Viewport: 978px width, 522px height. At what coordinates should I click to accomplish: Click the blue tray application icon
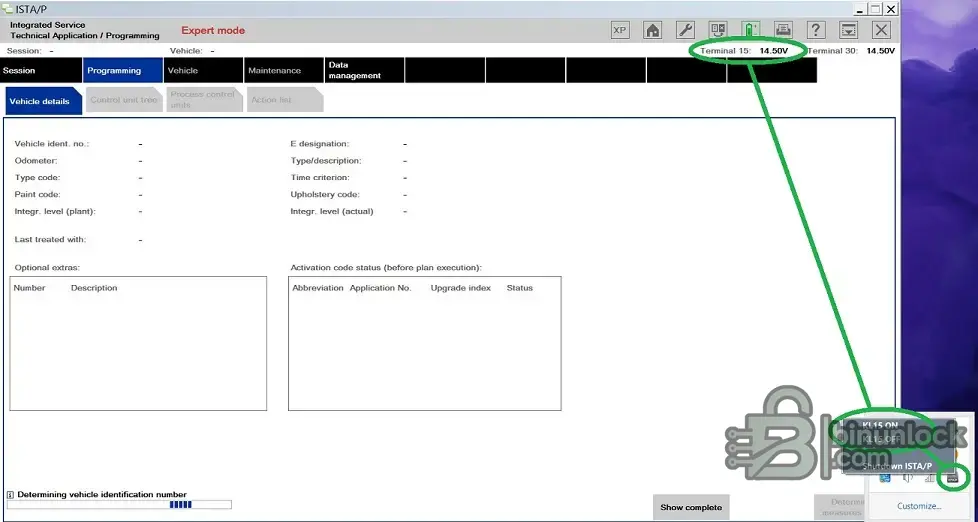click(885, 478)
